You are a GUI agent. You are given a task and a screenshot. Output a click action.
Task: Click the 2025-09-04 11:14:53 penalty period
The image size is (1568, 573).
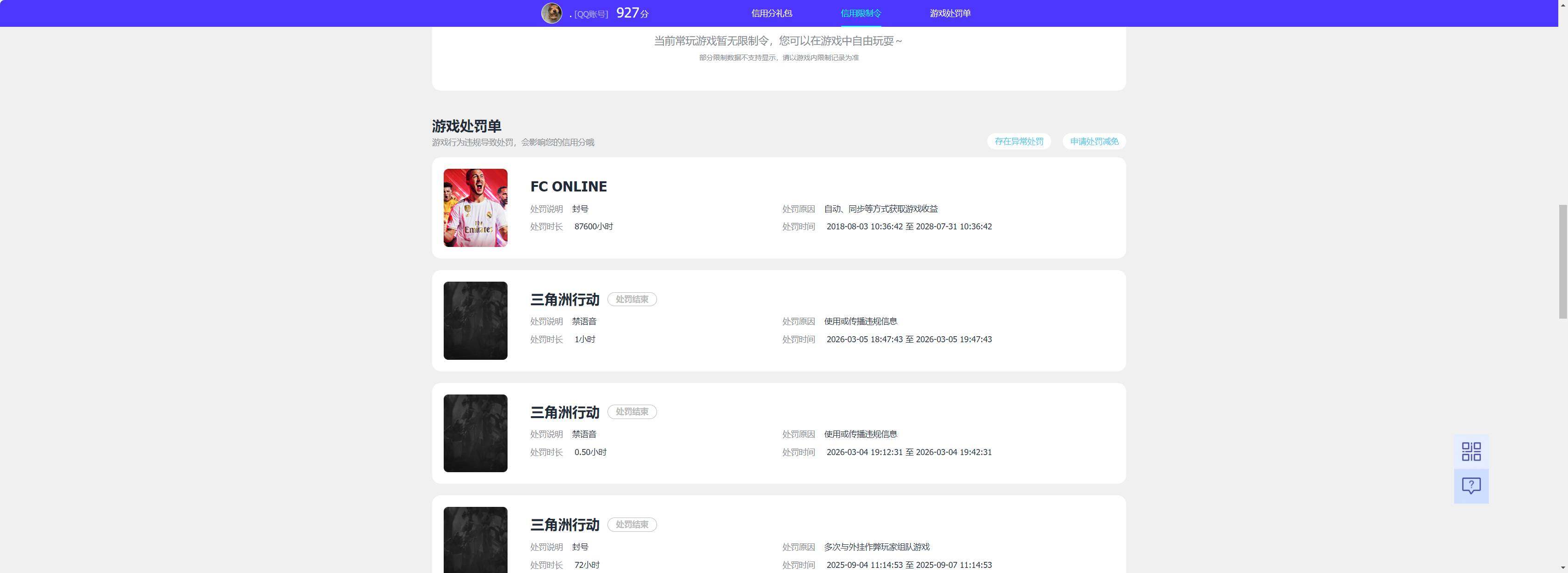[x=910, y=565]
